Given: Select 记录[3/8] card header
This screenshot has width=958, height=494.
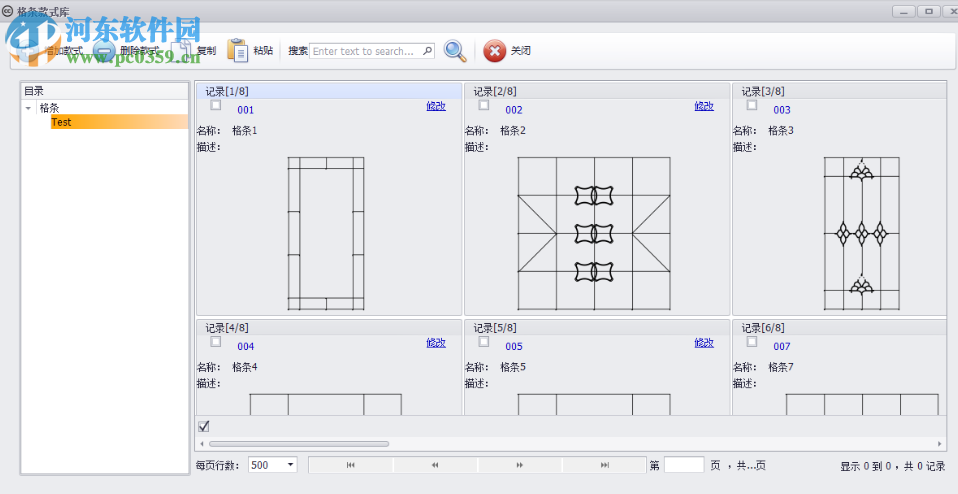Looking at the screenshot, I should click(840, 92).
